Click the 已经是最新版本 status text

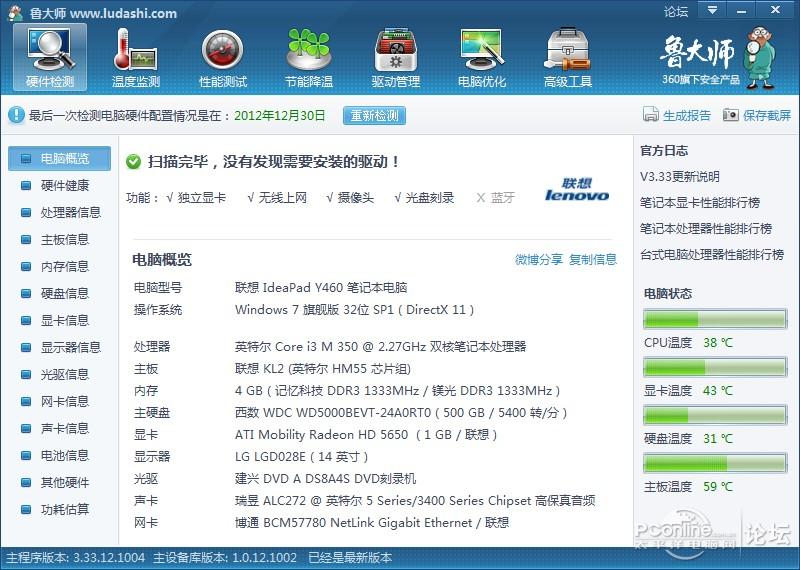pyautogui.click(x=351, y=558)
